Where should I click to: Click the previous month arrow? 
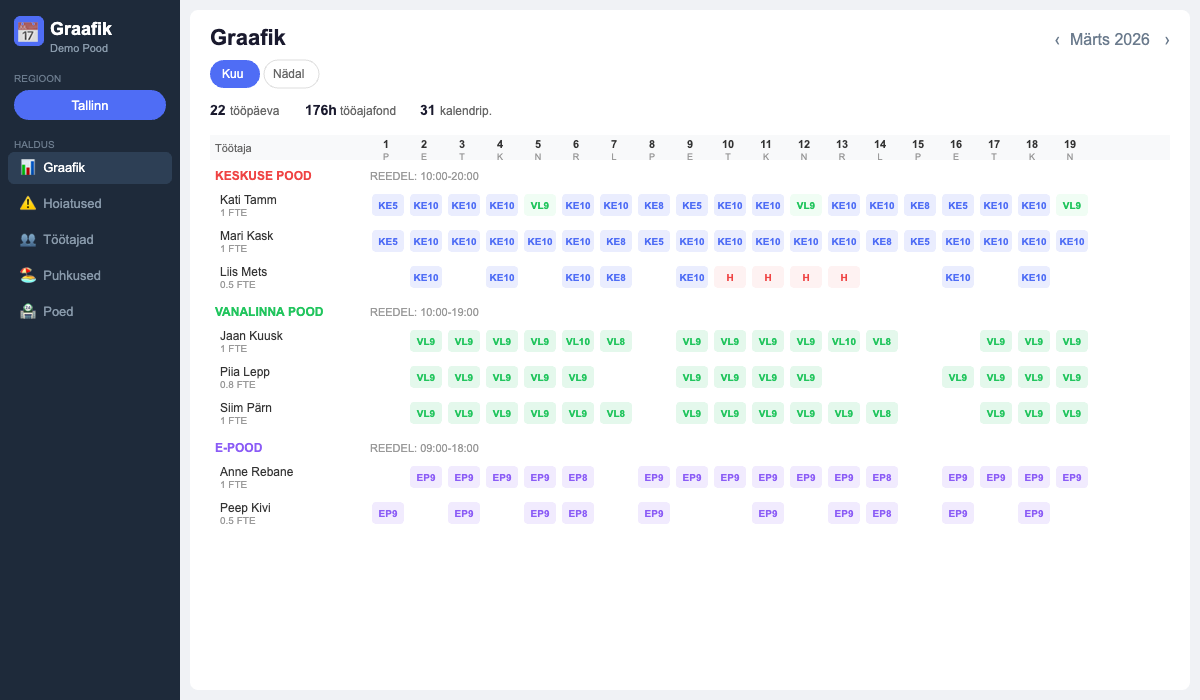click(x=1057, y=40)
